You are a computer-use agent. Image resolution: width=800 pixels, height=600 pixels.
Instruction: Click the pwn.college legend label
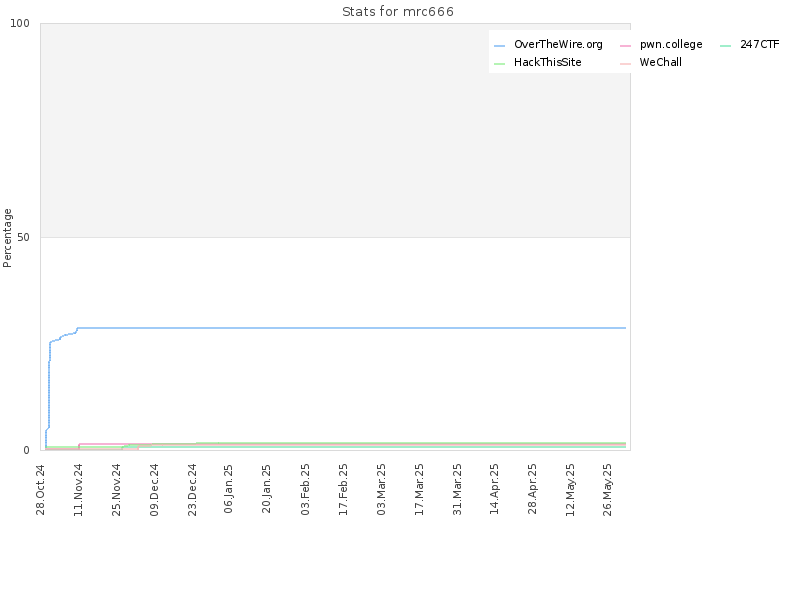[x=671, y=44]
